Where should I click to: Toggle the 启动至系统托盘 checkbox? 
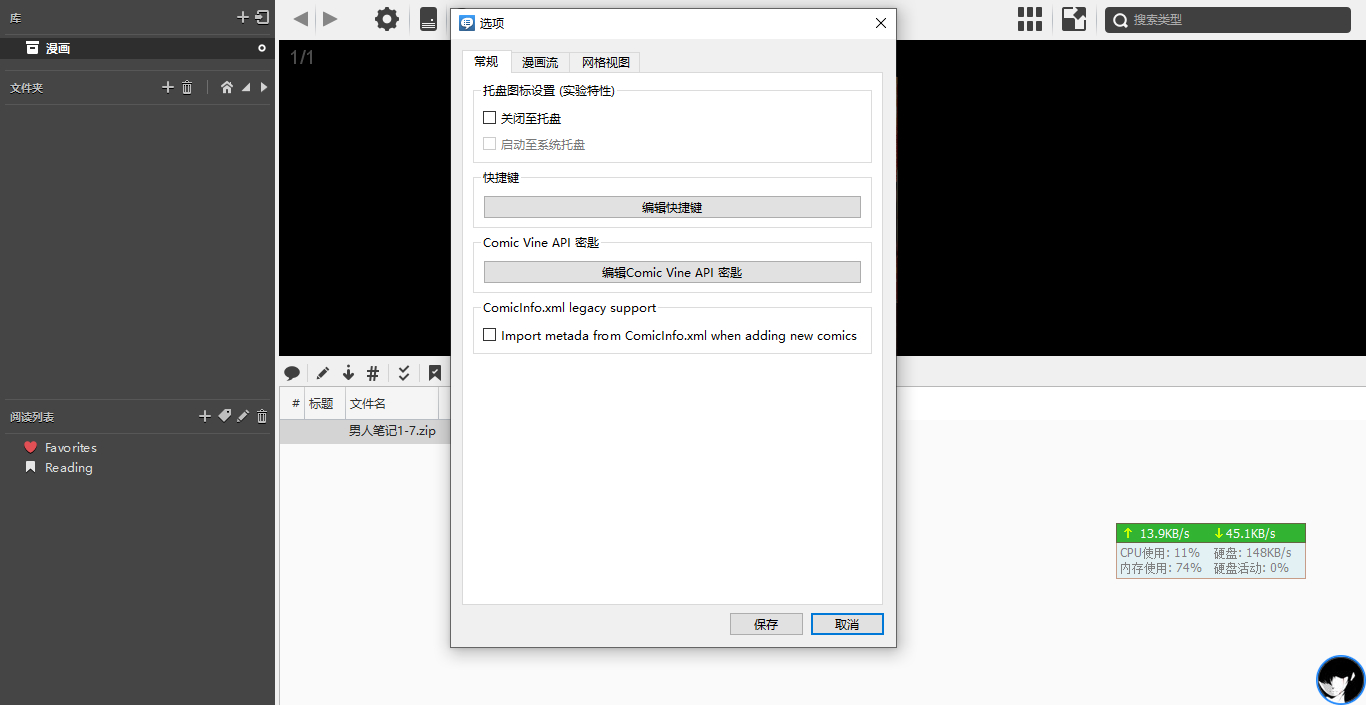[490, 144]
